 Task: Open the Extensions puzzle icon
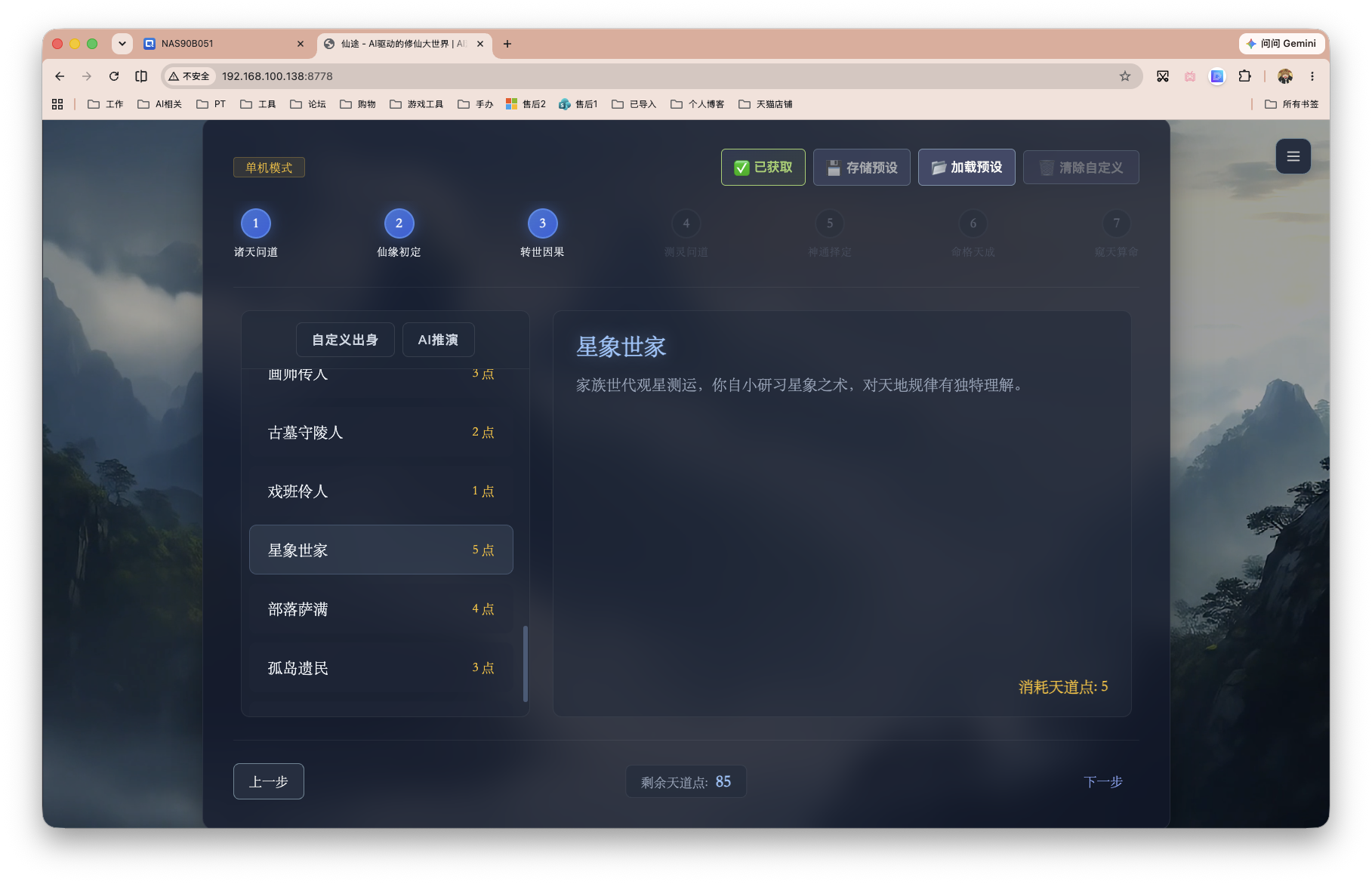(x=1244, y=76)
